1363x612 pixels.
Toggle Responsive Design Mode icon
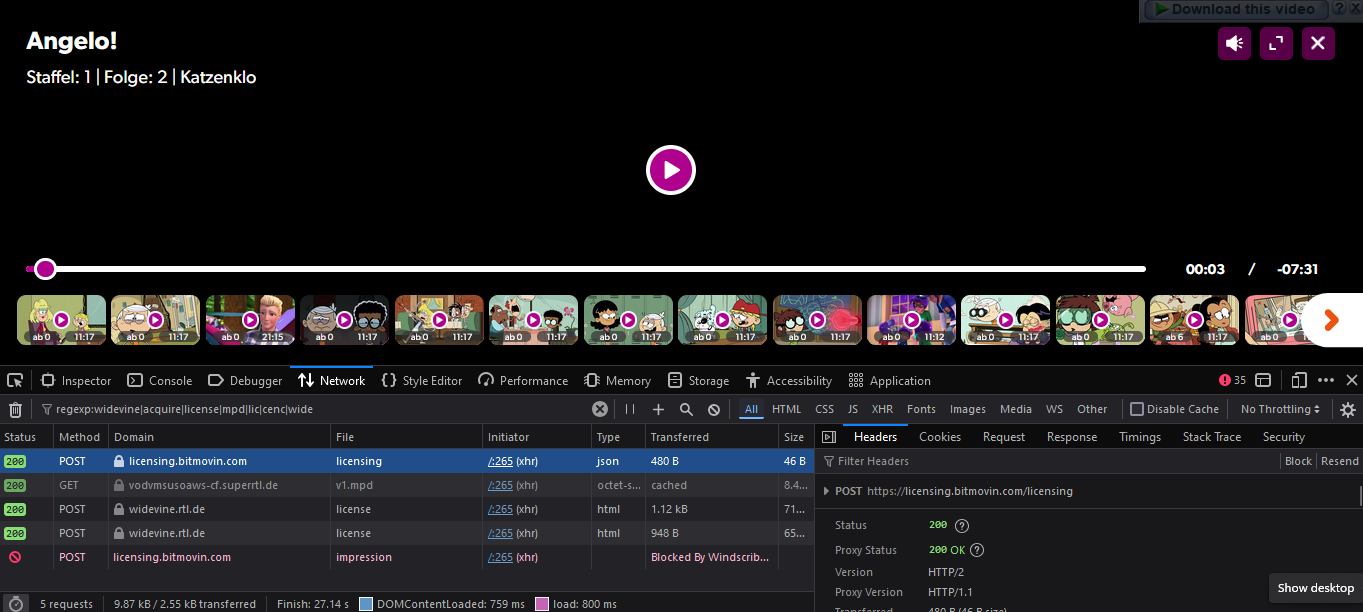click(1299, 381)
